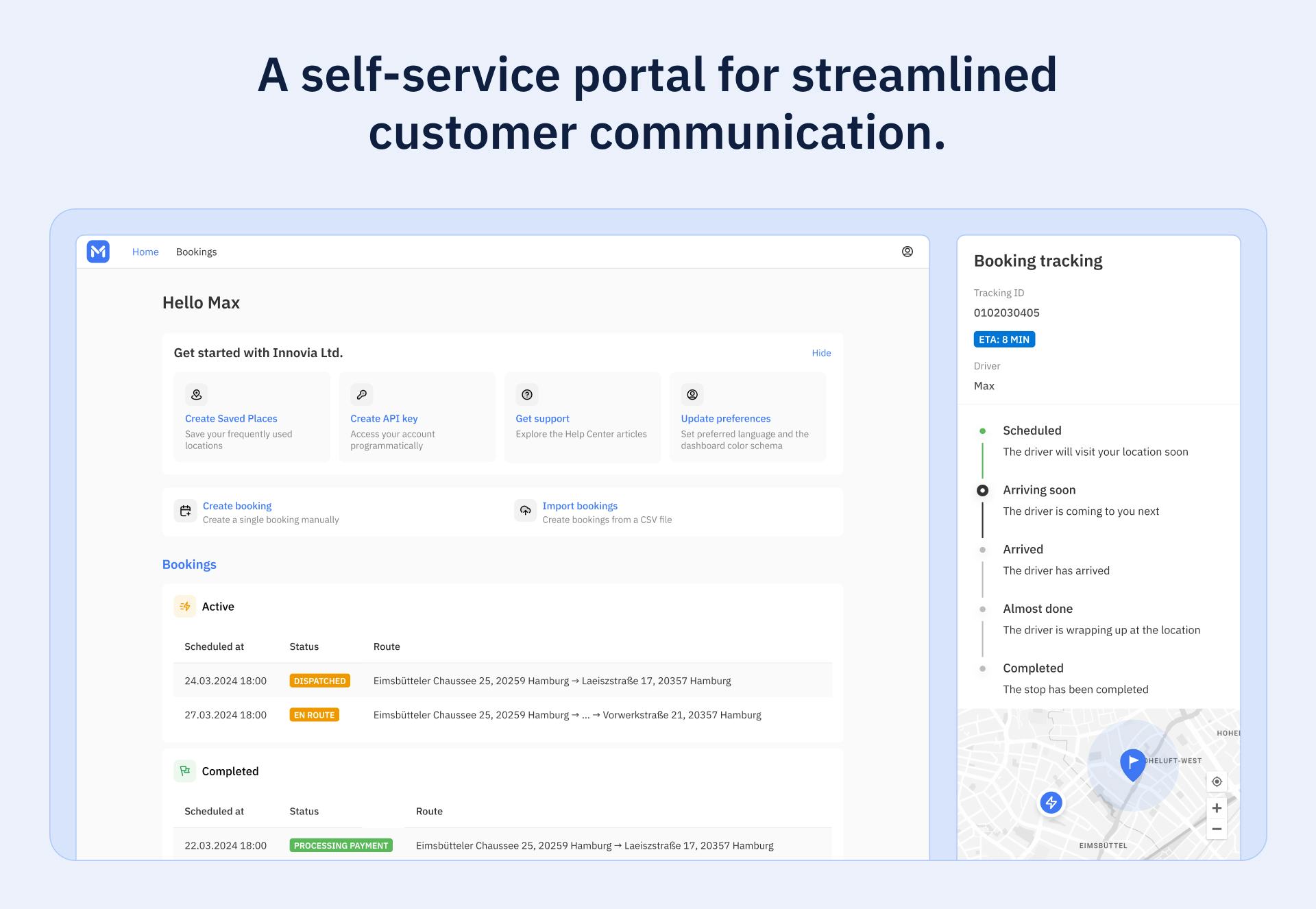Click the map locate-me target button
1316x909 pixels.
(x=1217, y=781)
